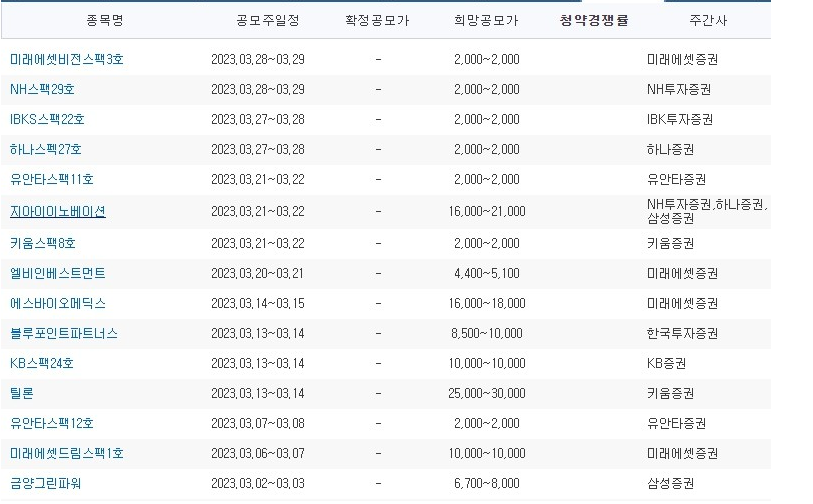Open the IBKS스팩22호 stock link

pyautogui.click(x=47, y=120)
